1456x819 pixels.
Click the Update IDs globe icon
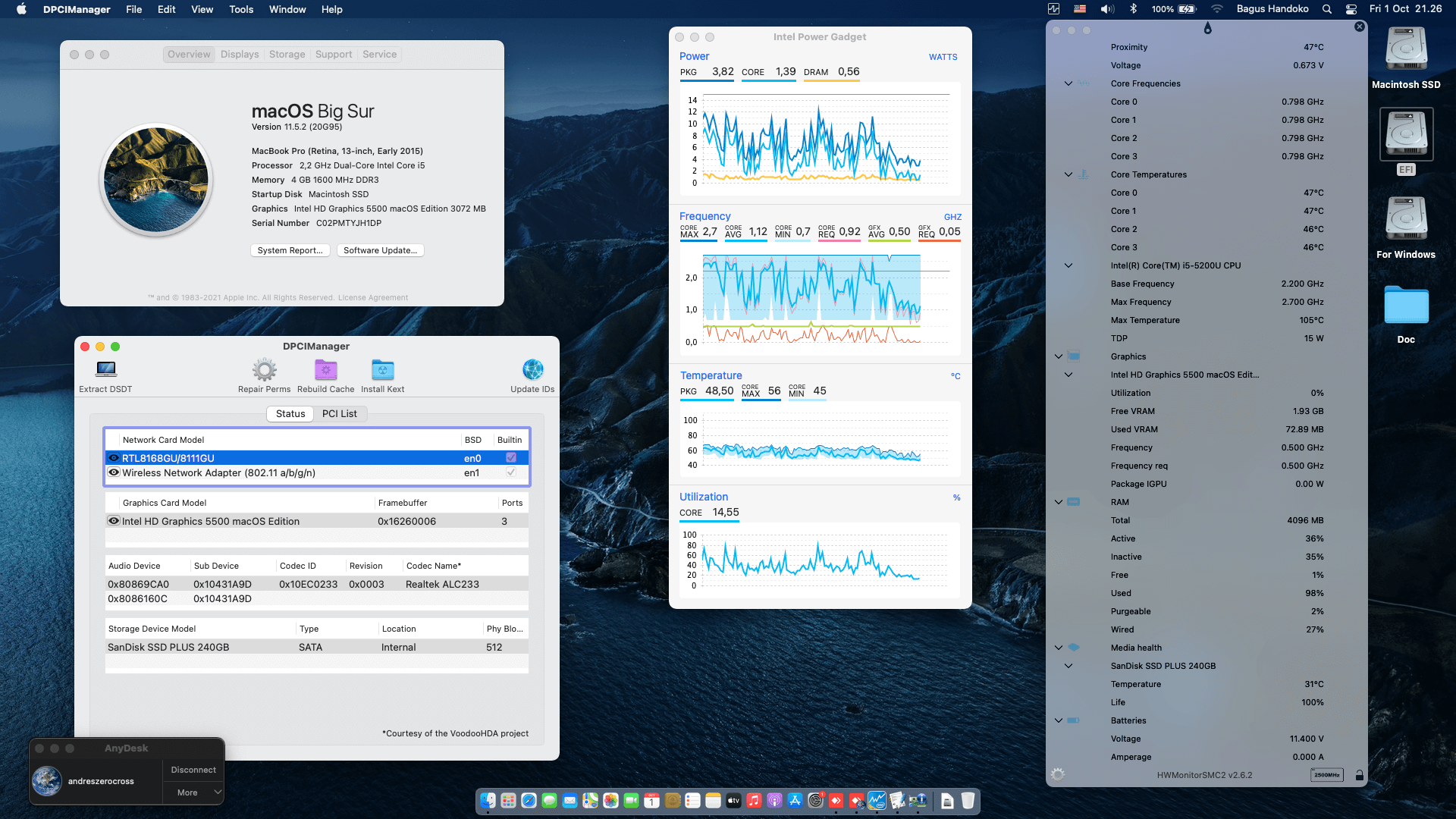[532, 369]
